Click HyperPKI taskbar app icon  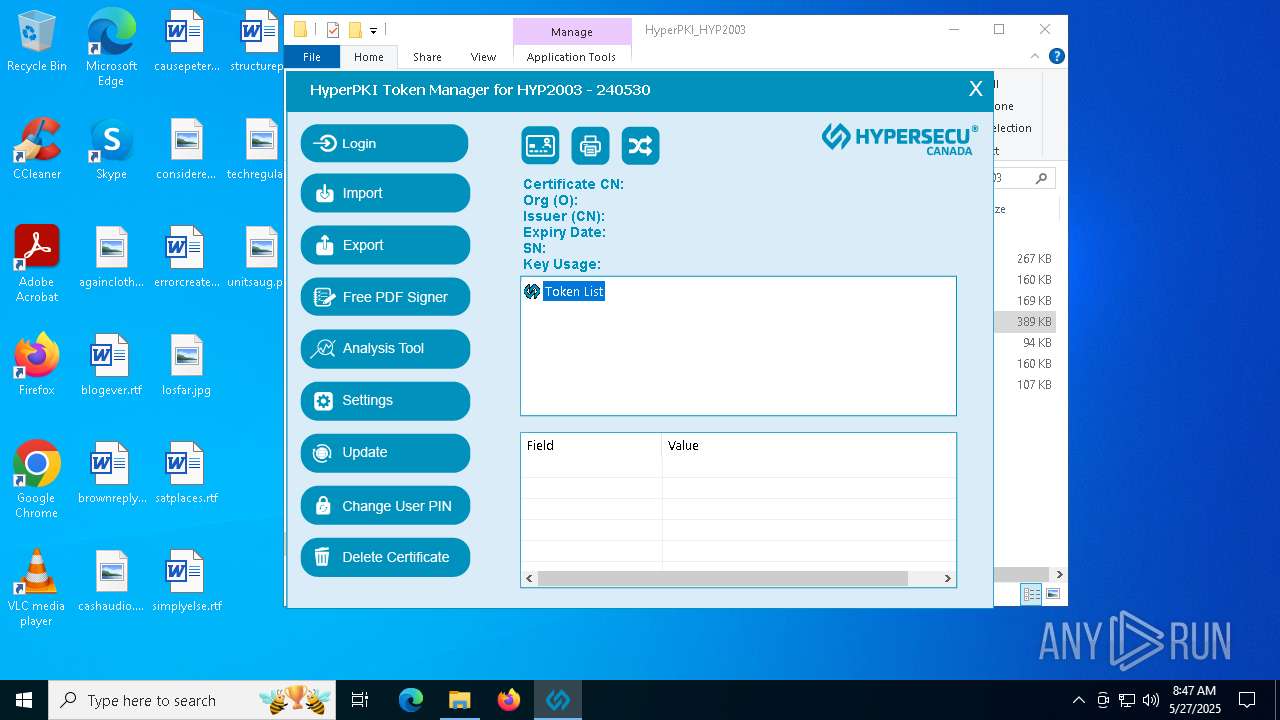[x=558, y=700]
